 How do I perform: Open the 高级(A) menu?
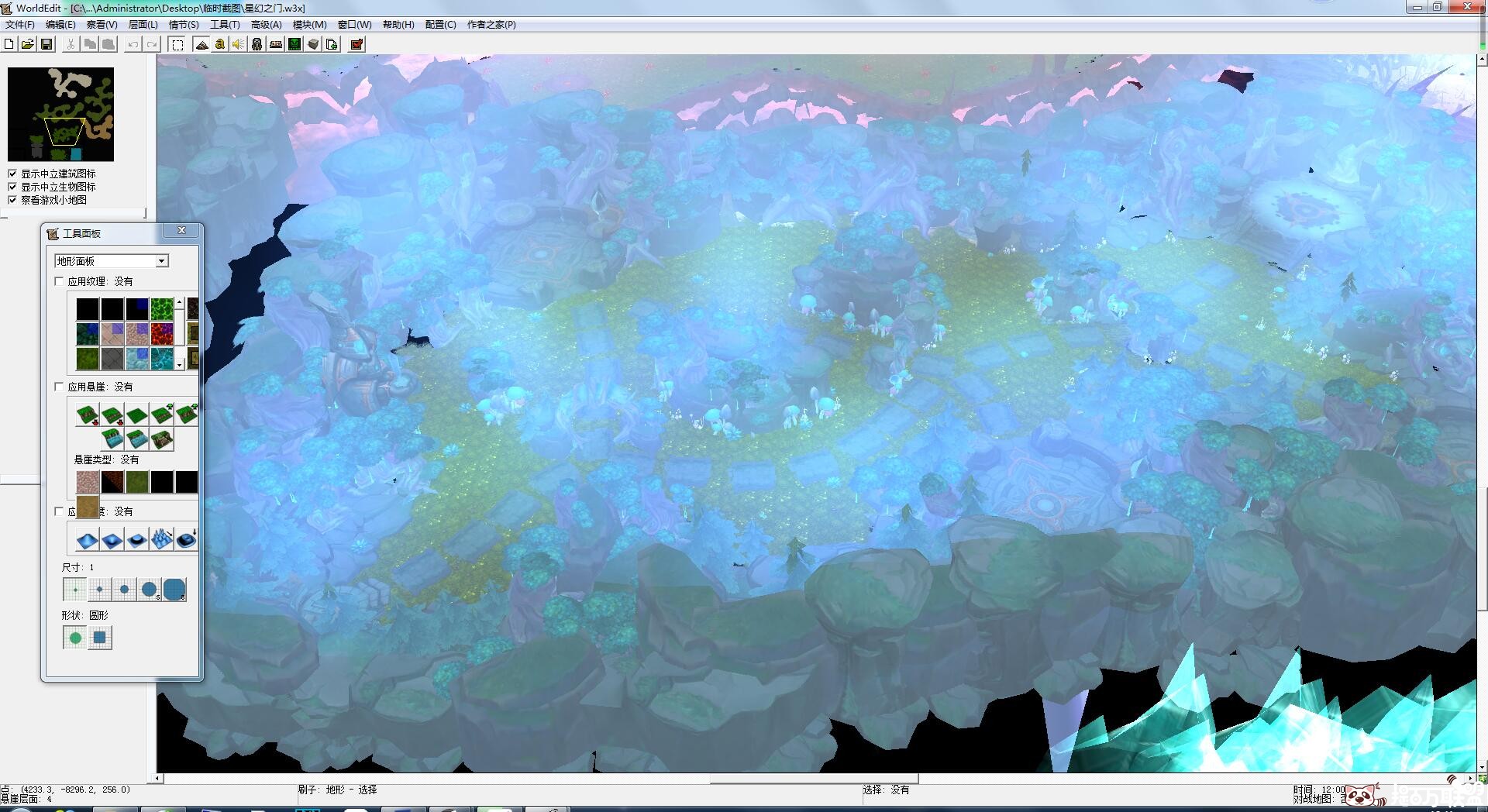tap(266, 25)
